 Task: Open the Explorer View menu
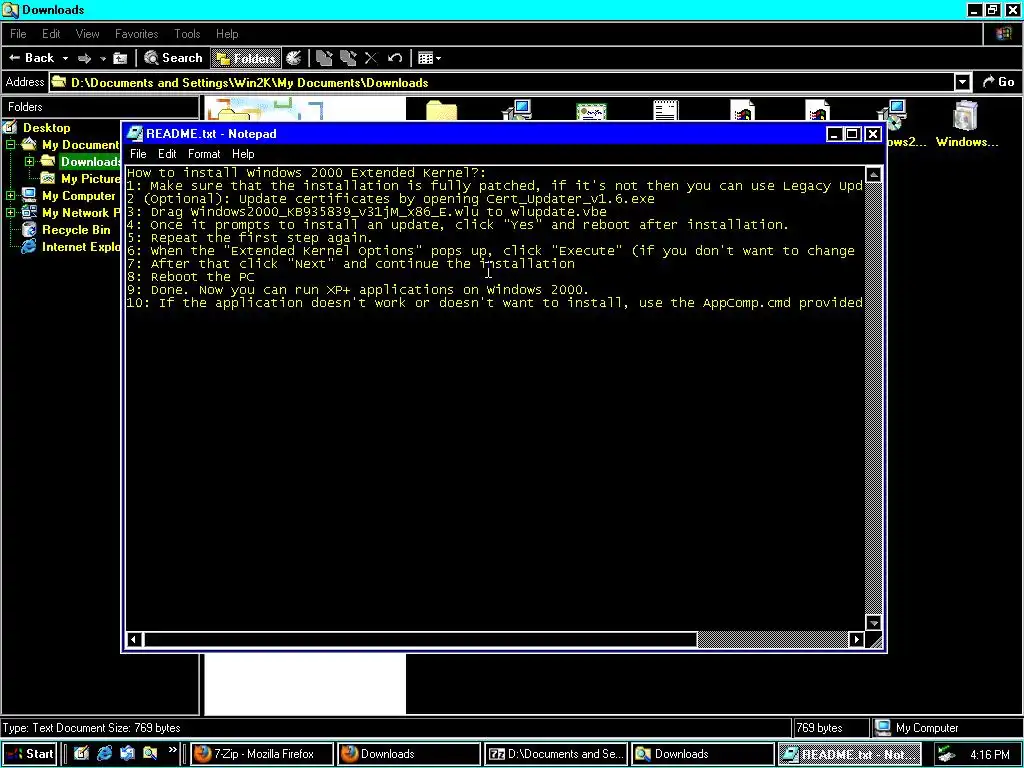pos(87,34)
